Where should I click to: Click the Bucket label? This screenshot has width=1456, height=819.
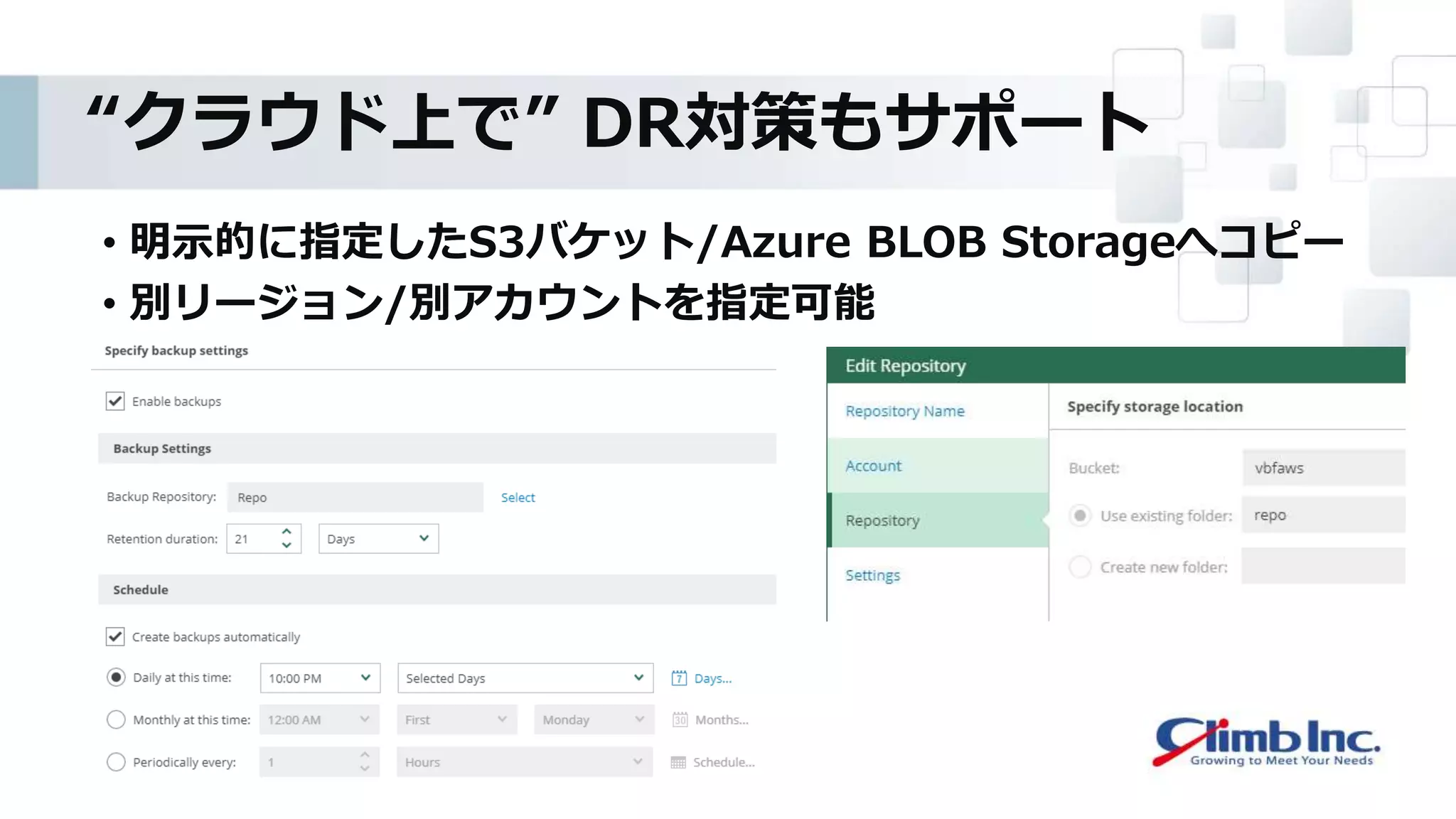tap(1094, 468)
